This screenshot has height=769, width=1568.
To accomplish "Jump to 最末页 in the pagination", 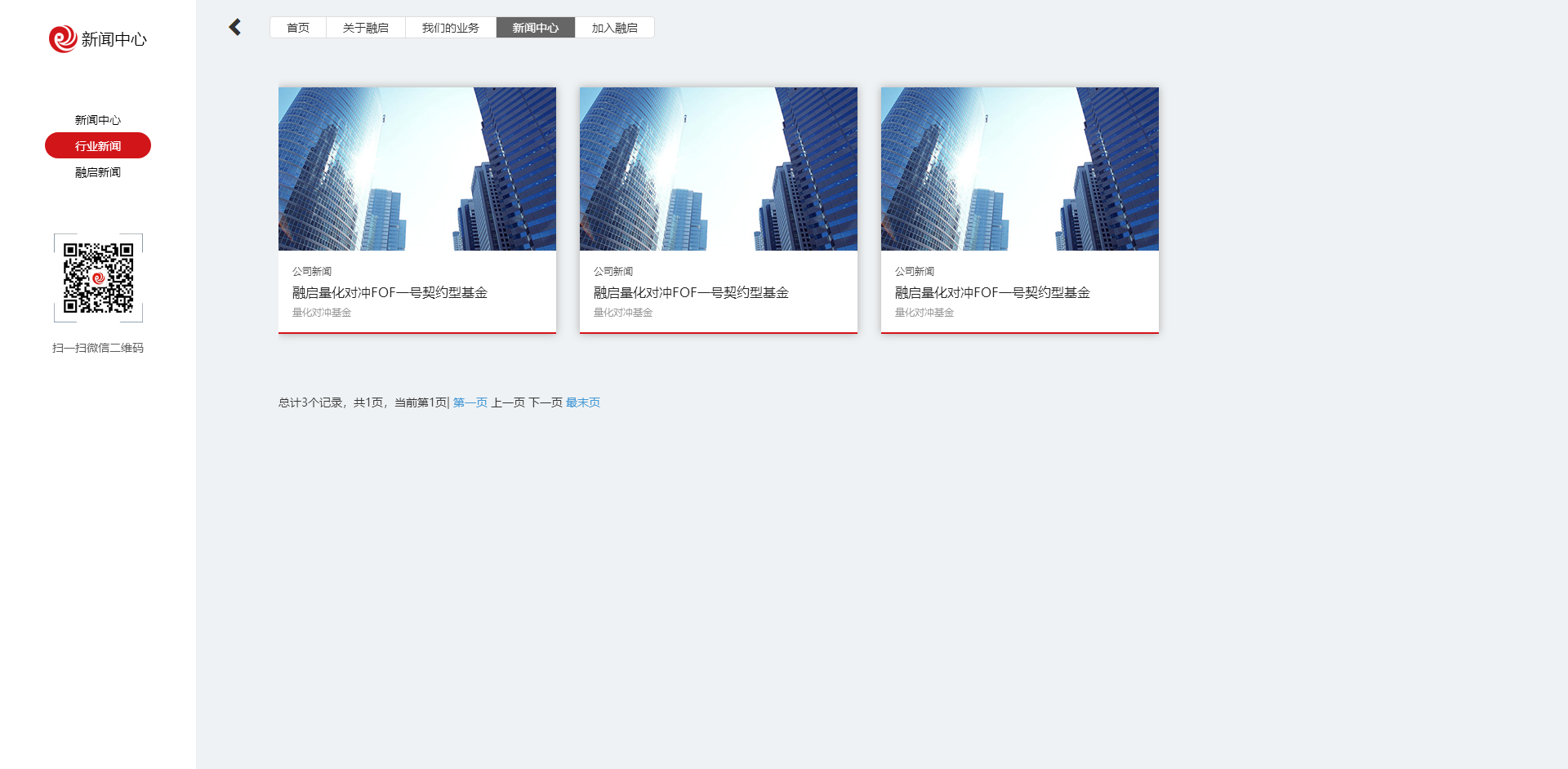I will 583,402.
